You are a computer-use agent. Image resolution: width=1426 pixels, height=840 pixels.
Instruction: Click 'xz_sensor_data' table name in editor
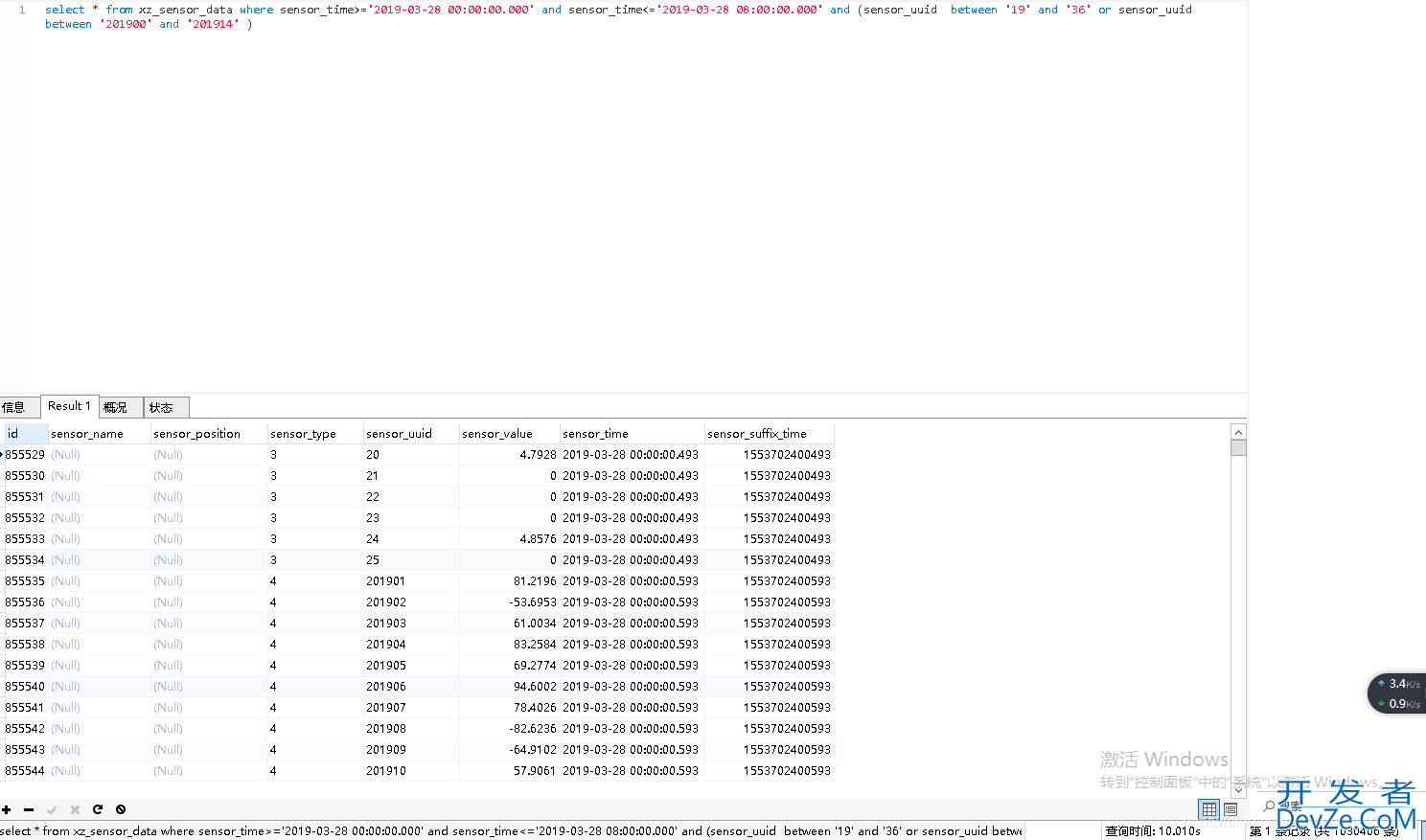(186, 10)
